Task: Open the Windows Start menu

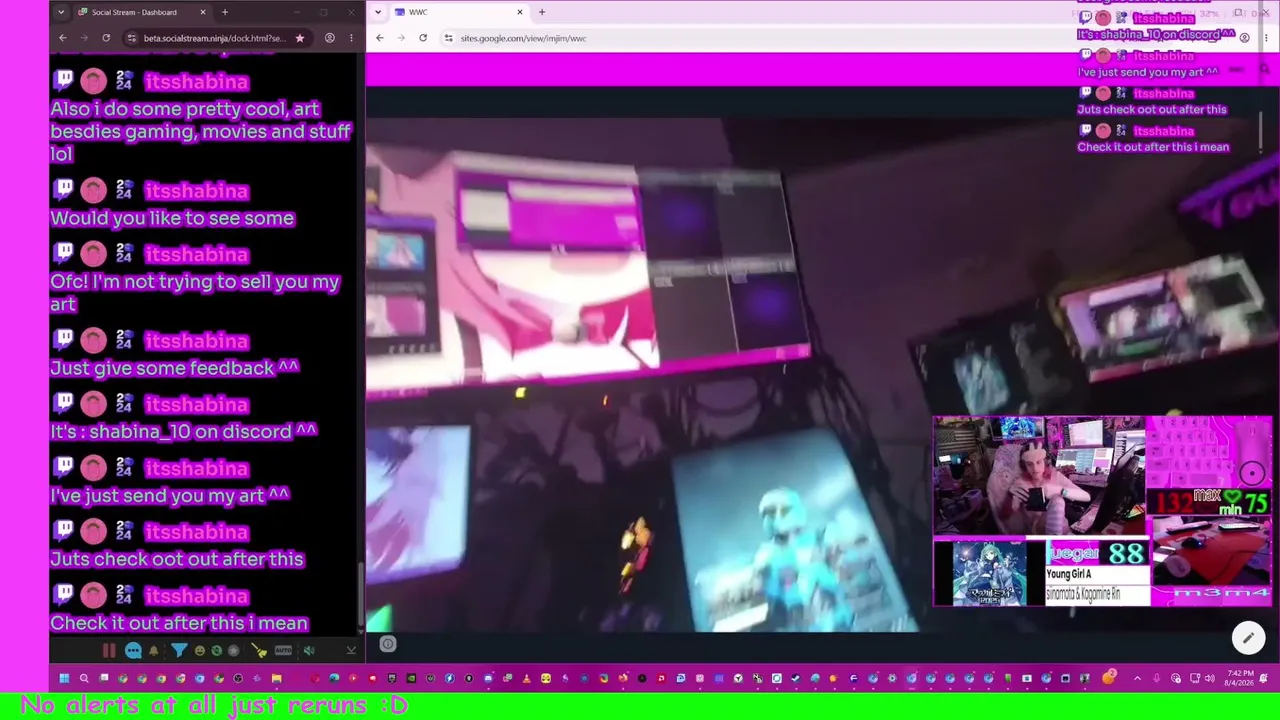Action: (64, 679)
